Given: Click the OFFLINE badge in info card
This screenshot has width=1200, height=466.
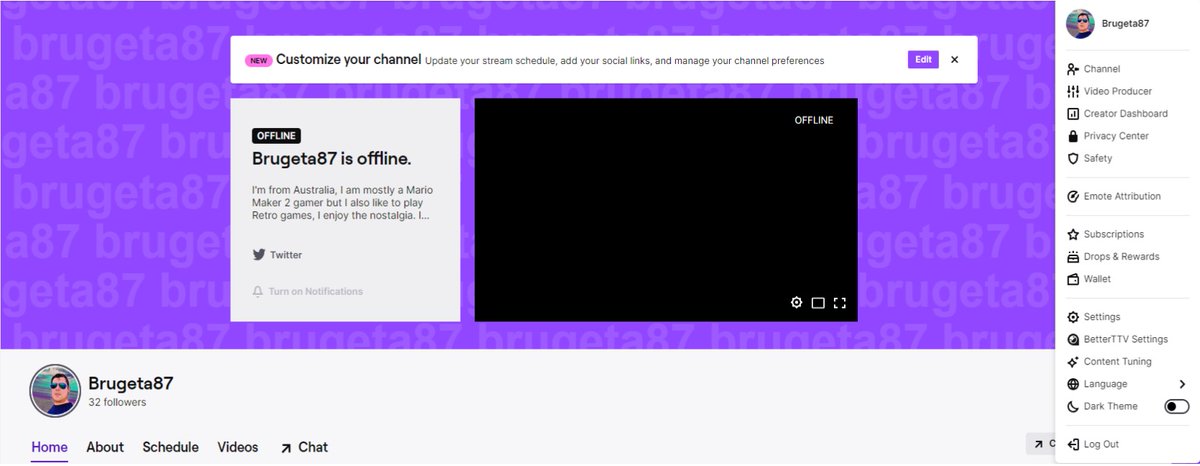Looking at the screenshot, I should tap(276, 136).
